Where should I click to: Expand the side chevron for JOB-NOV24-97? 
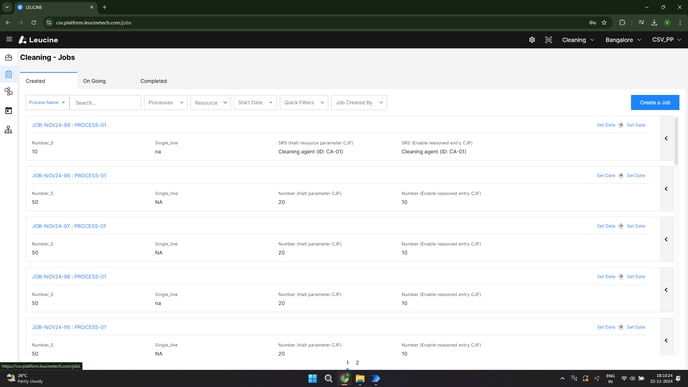(666, 239)
